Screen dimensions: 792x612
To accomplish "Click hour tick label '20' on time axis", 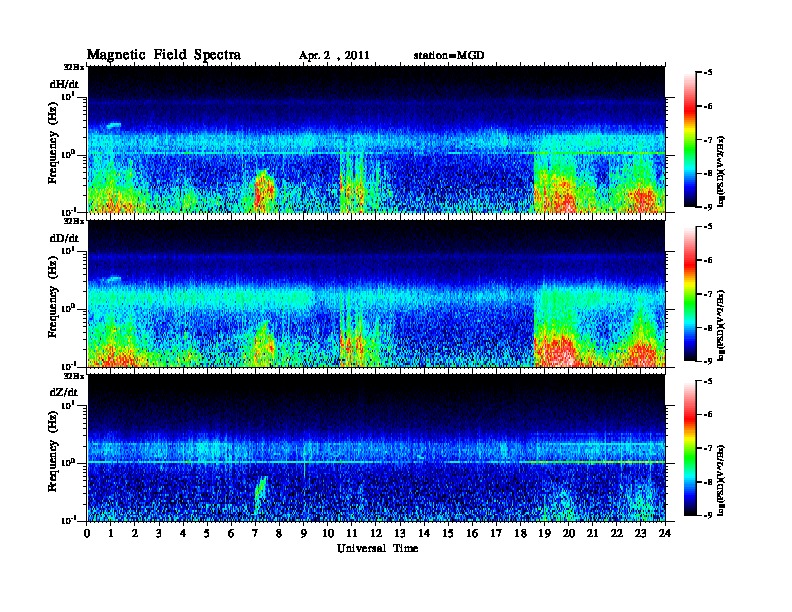I will [x=569, y=533].
